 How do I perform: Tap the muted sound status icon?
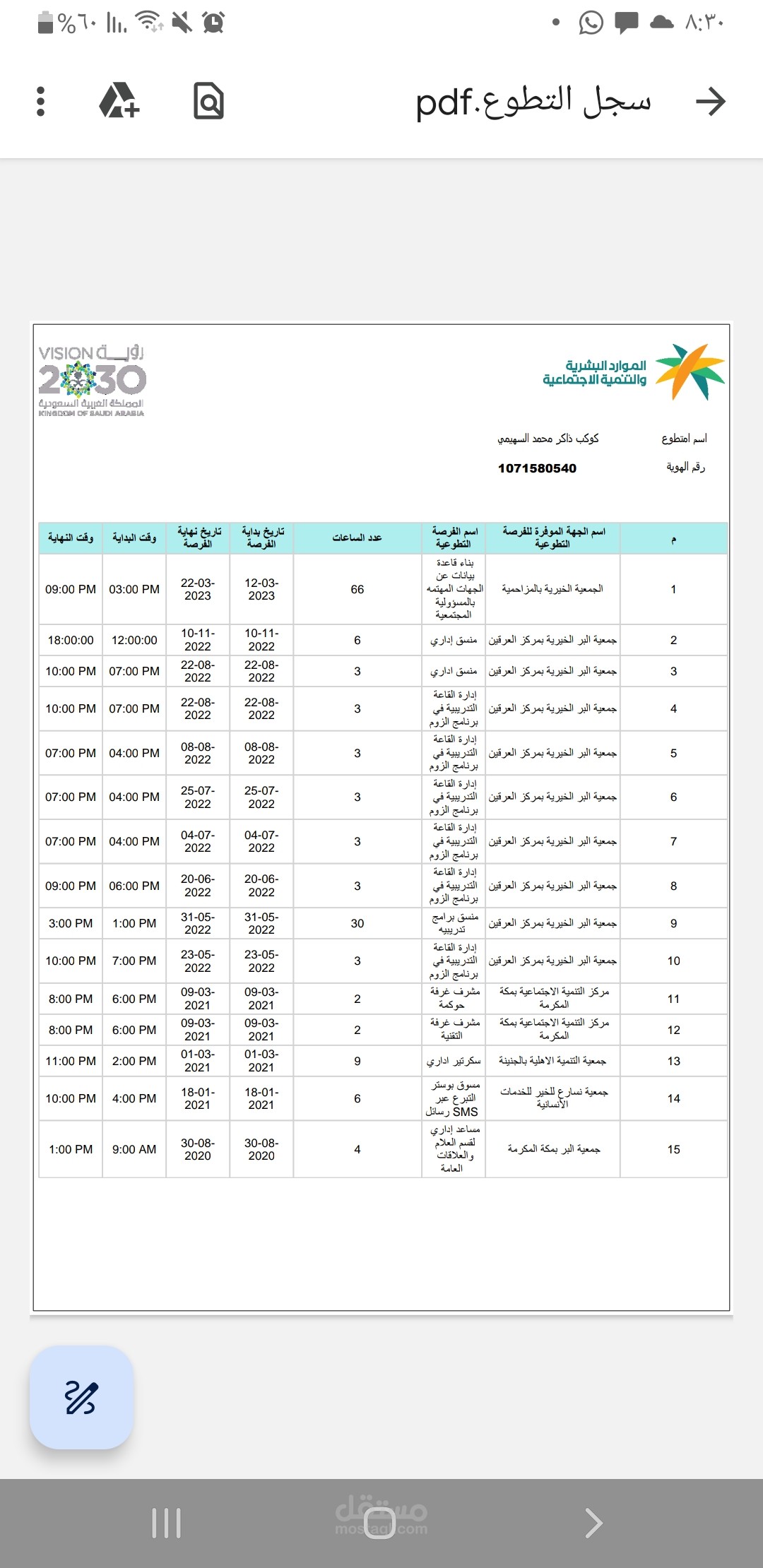pyautogui.click(x=182, y=23)
